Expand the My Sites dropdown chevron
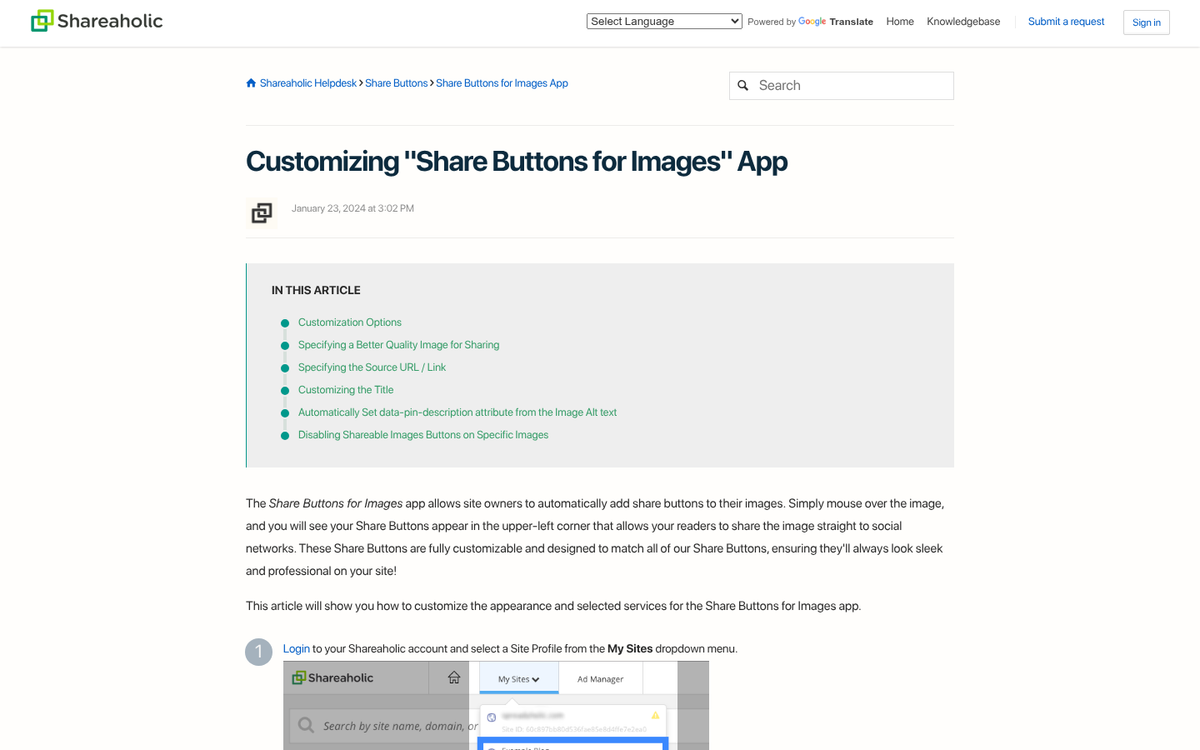The height and width of the screenshot is (750, 1200). click(535, 678)
